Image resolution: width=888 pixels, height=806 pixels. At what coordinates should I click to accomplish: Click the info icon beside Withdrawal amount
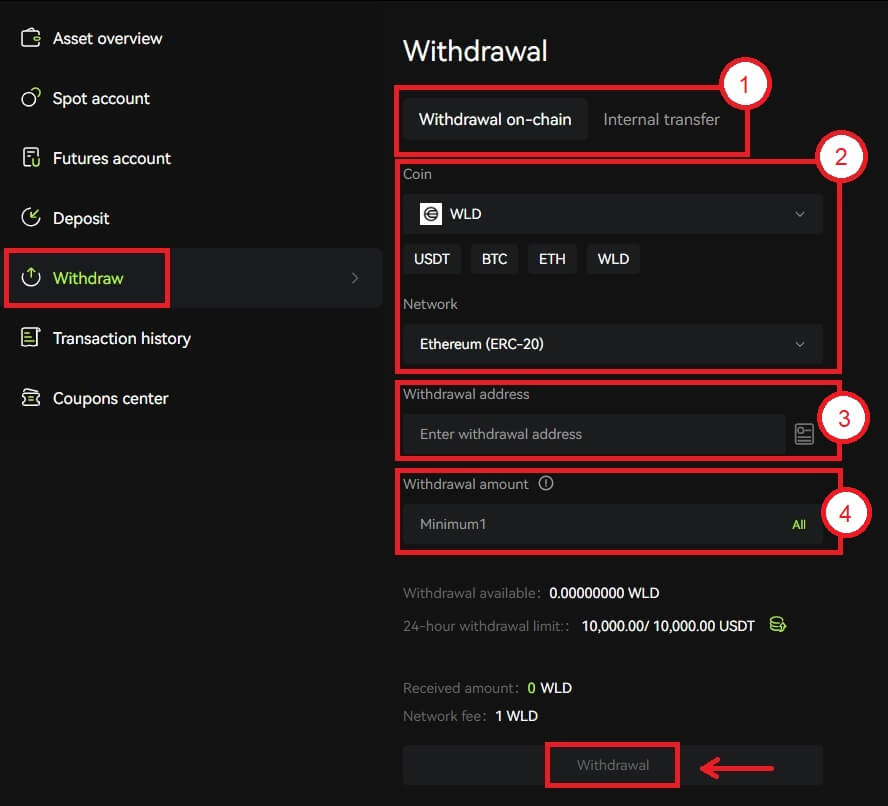tap(546, 483)
